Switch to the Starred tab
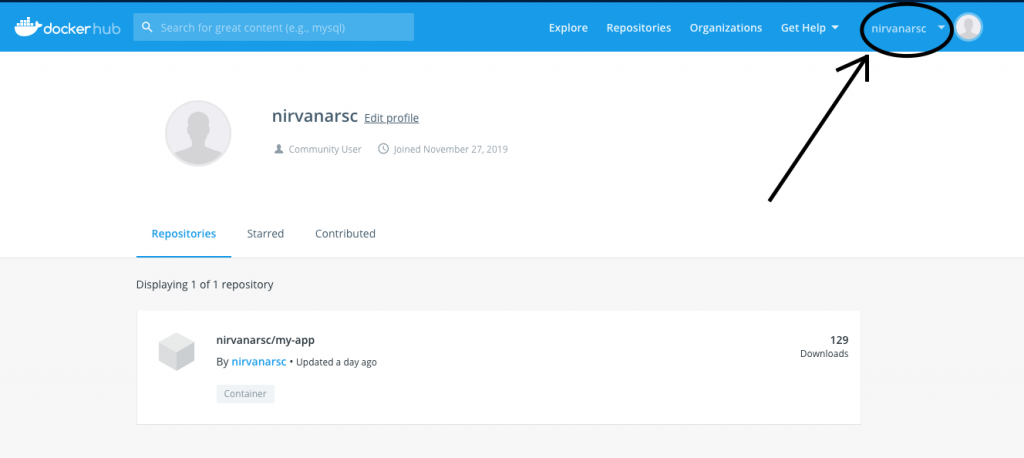This screenshot has height=458, width=1024. pyautogui.click(x=265, y=233)
